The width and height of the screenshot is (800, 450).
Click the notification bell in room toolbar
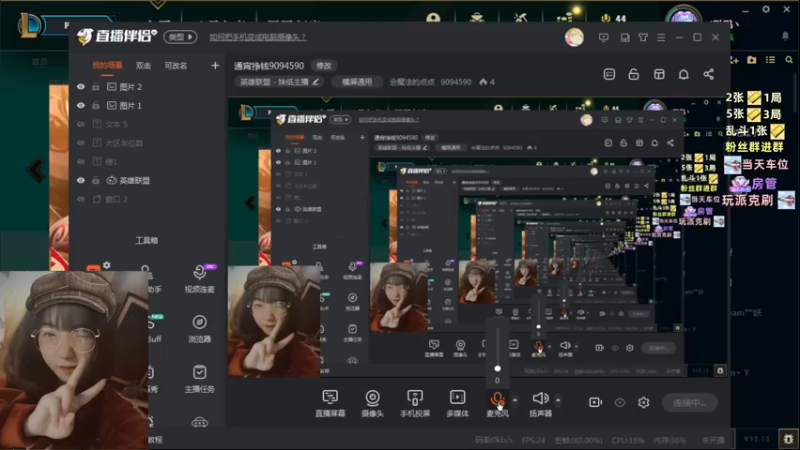click(x=684, y=74)
